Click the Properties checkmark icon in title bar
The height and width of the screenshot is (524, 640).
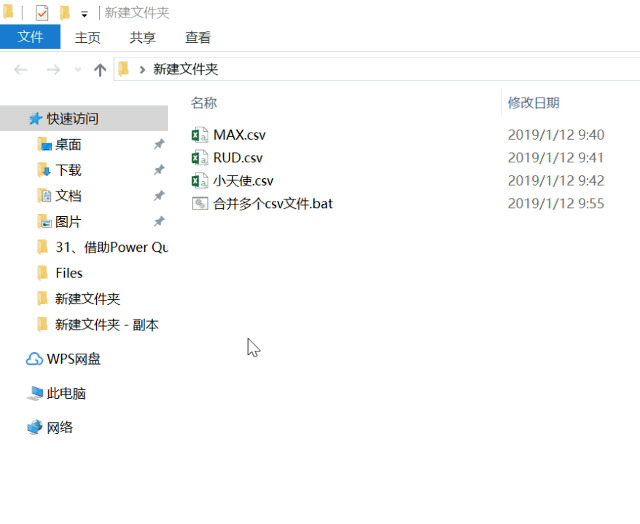(42, 13)
